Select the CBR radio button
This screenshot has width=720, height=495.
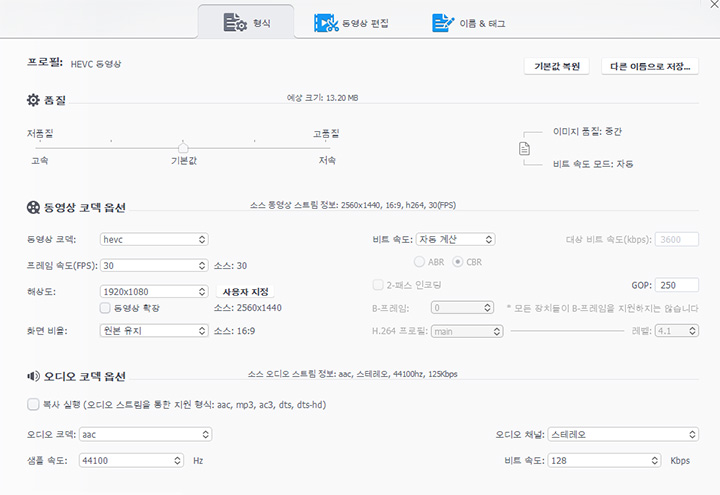pos(457,262)
